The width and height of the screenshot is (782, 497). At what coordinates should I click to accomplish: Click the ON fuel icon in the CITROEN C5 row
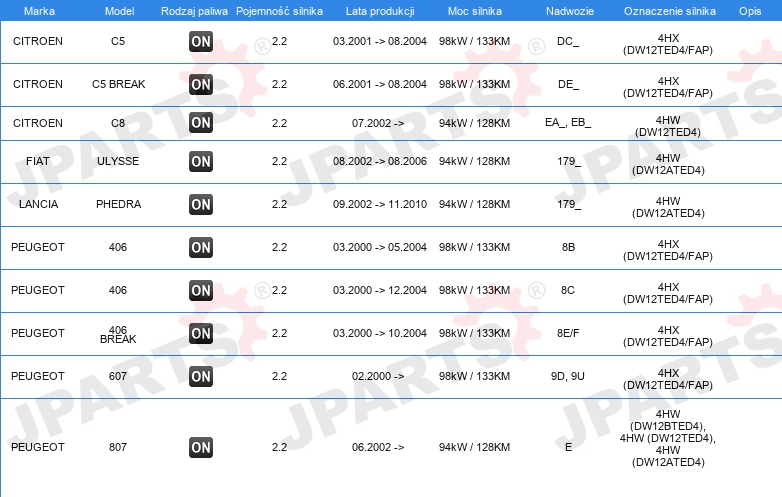[201, 41]
